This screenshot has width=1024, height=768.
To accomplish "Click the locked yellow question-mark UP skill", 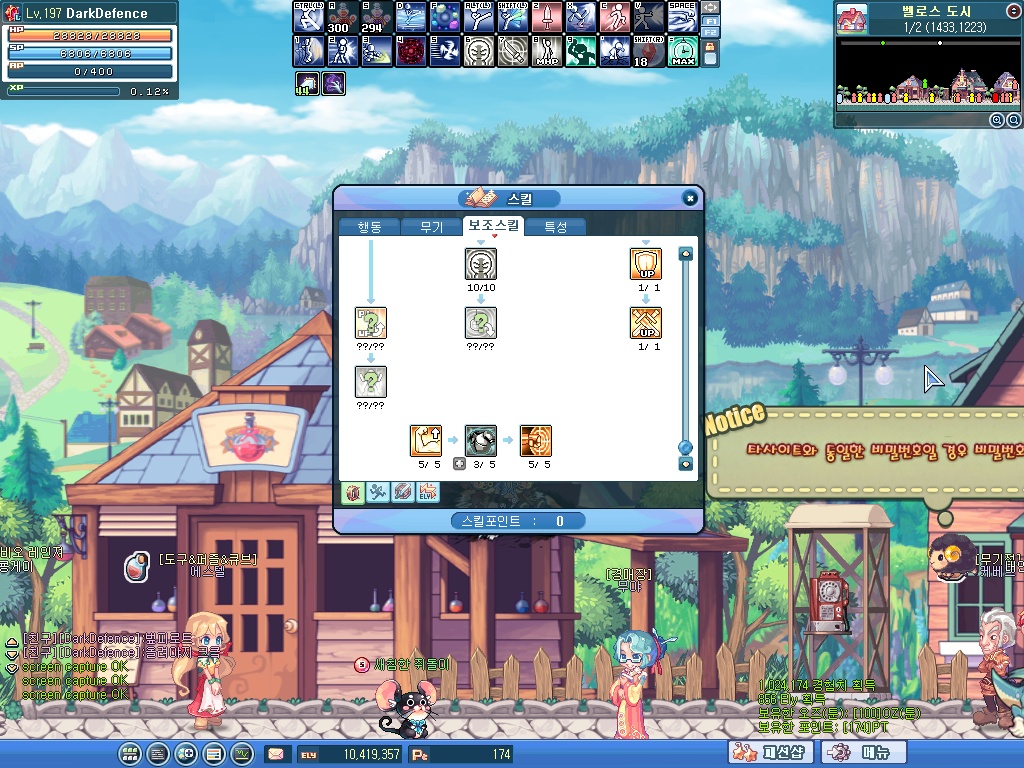I will [371, 323].
